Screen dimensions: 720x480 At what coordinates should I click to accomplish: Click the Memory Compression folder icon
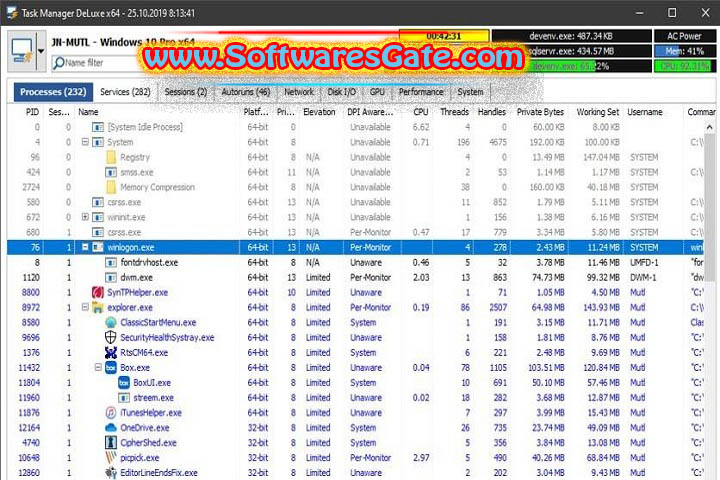(111, 187)
